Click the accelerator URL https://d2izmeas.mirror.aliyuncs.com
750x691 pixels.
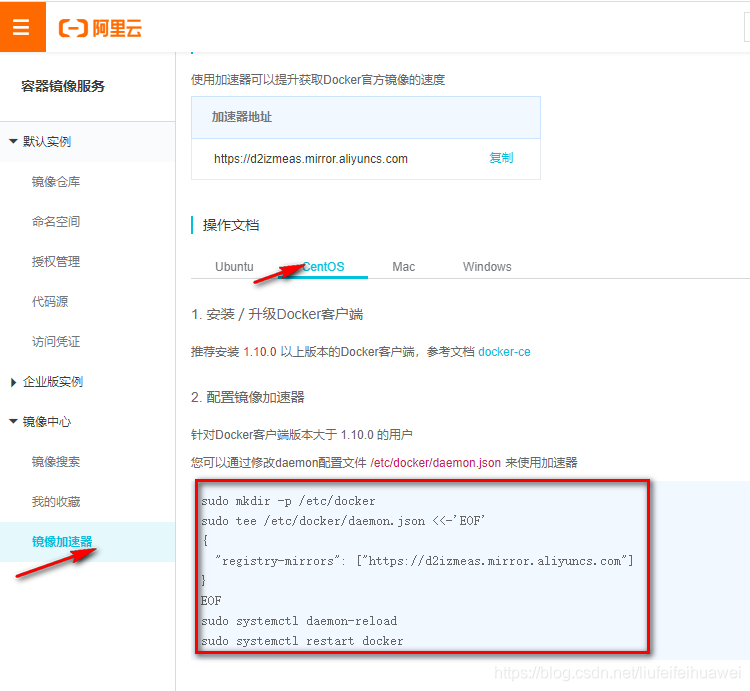[x=311, y=159]
